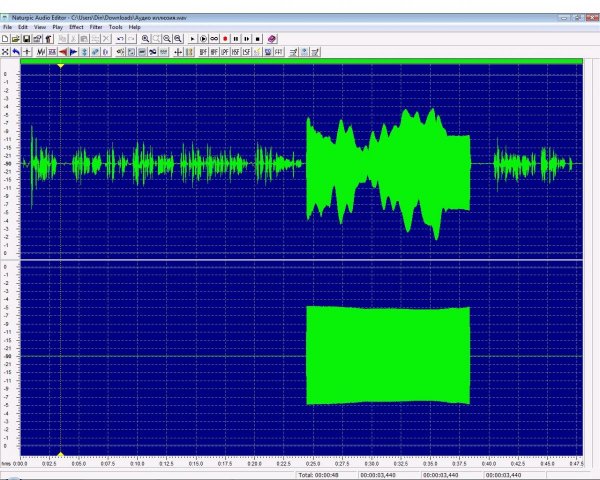Click the solid waveform block in lower channel

[388, 355]
